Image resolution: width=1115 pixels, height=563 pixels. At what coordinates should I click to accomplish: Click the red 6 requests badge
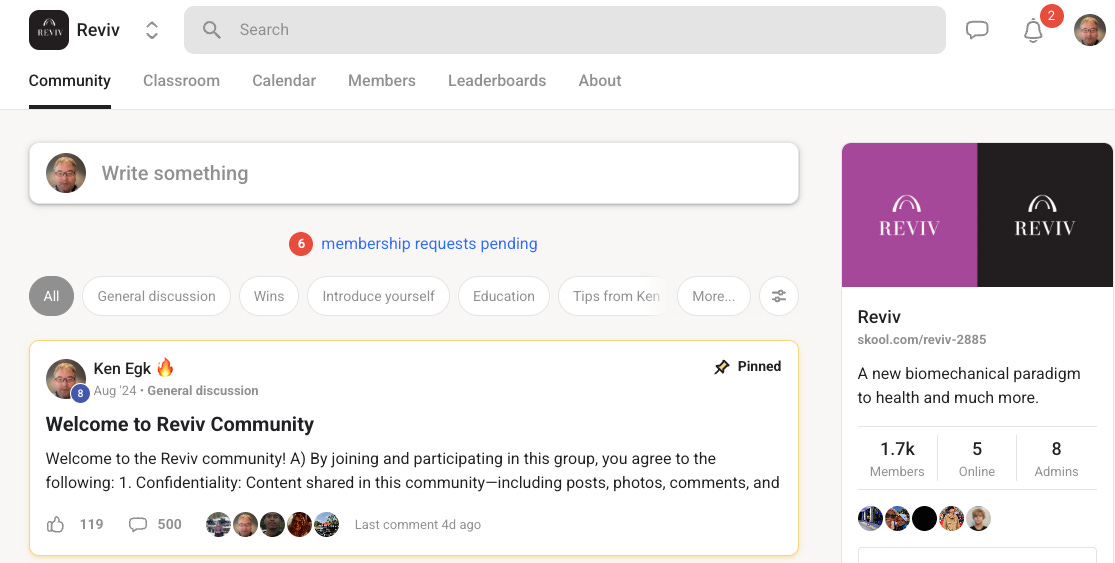pos(301,244)
